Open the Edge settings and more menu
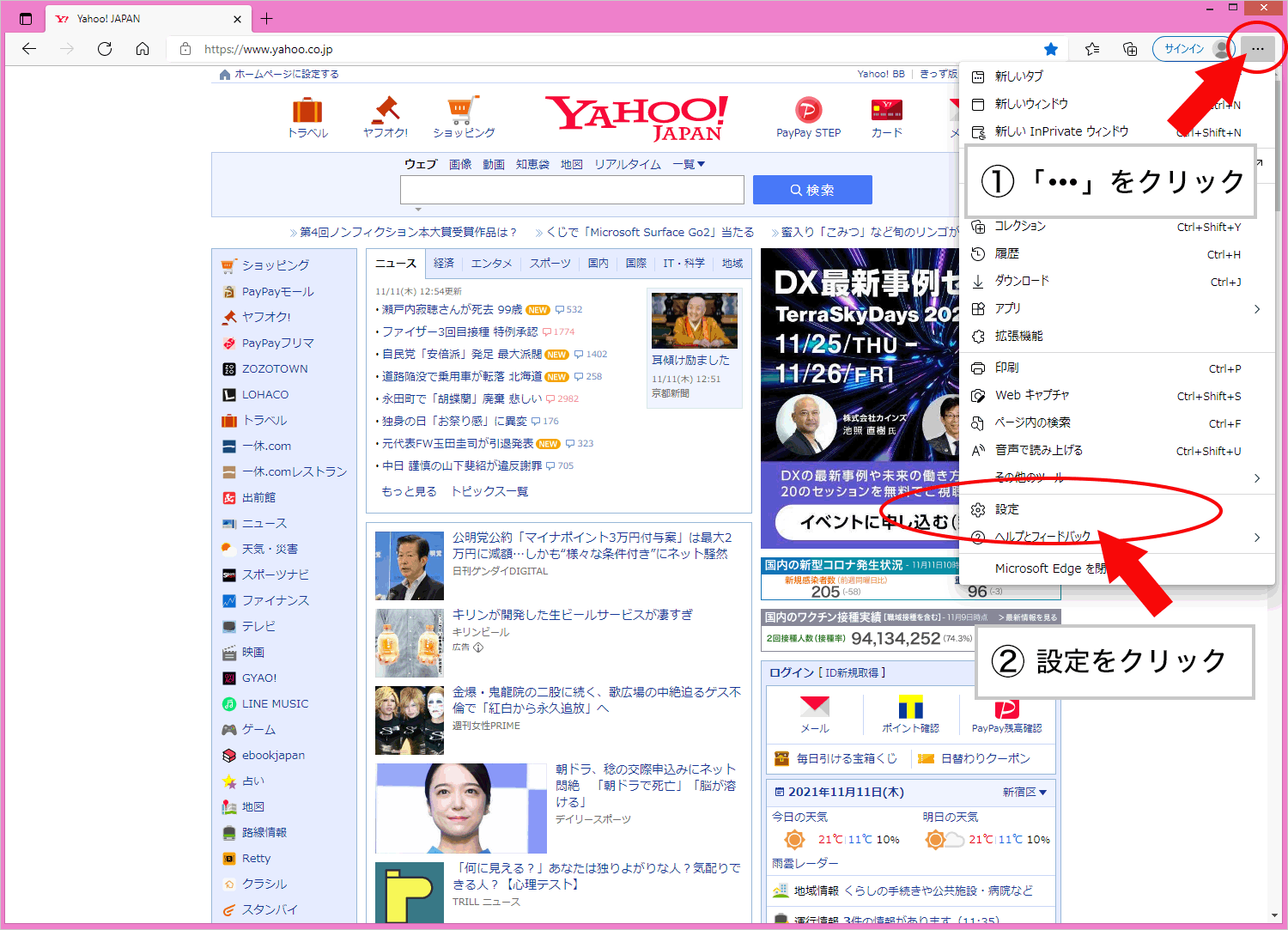1288x930 pixels. tap(1257, 49)
